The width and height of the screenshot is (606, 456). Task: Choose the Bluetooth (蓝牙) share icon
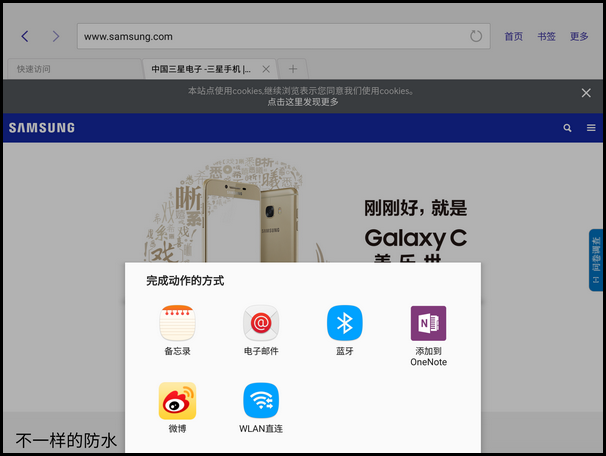point(344,323)
